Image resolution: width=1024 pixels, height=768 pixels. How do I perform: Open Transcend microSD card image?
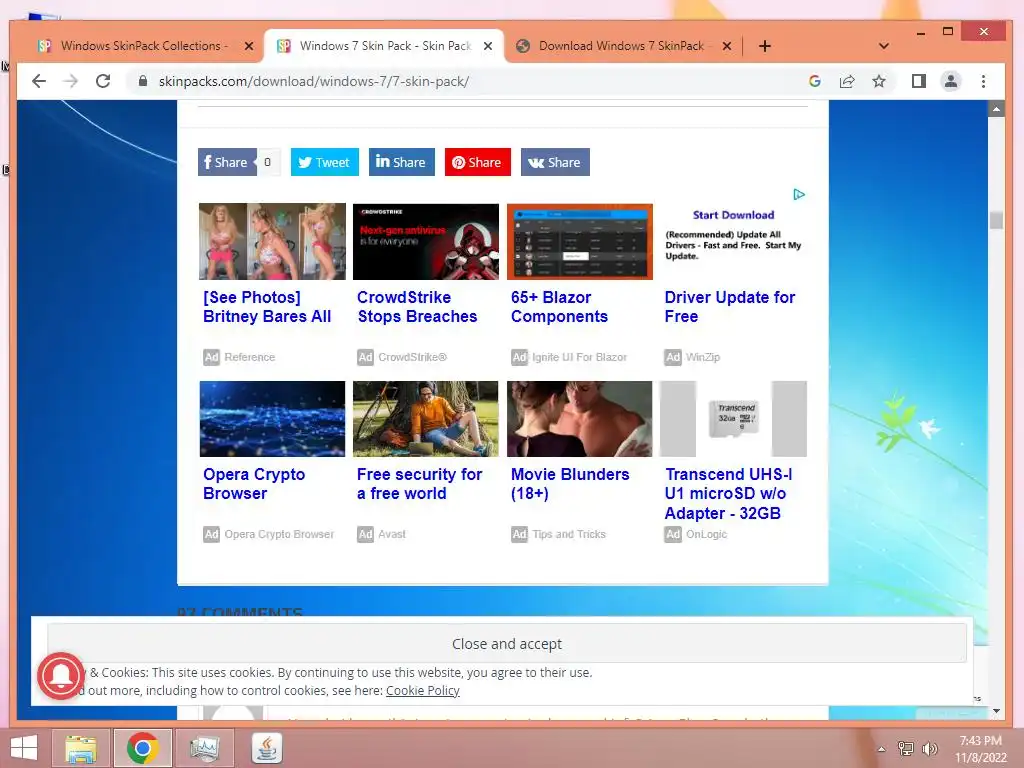(733, 419)
